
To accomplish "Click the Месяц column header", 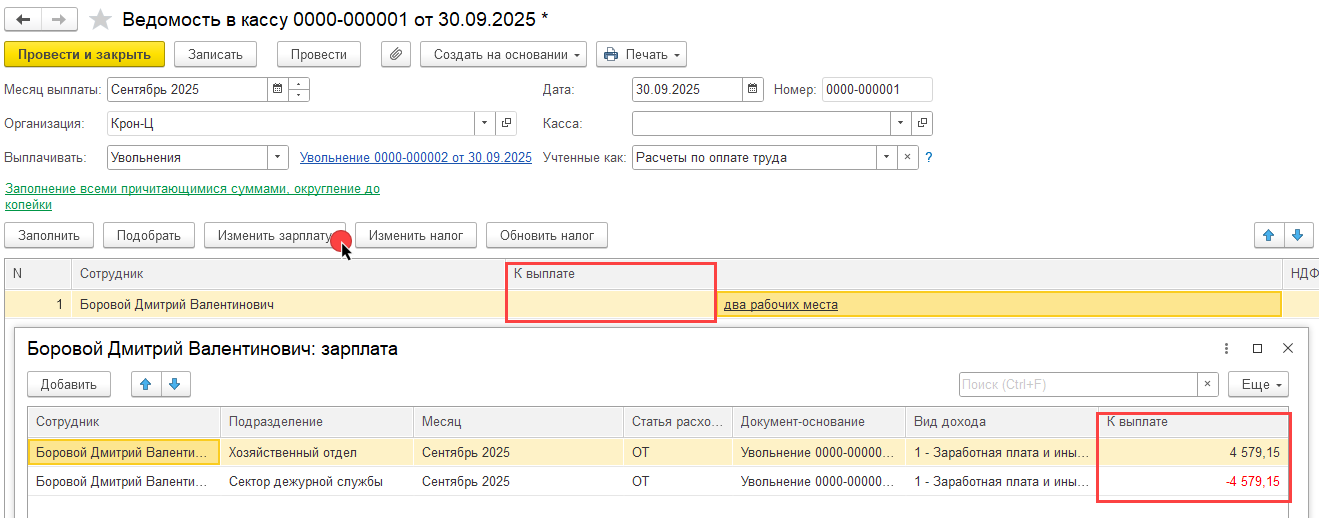I will click(518, 422).
